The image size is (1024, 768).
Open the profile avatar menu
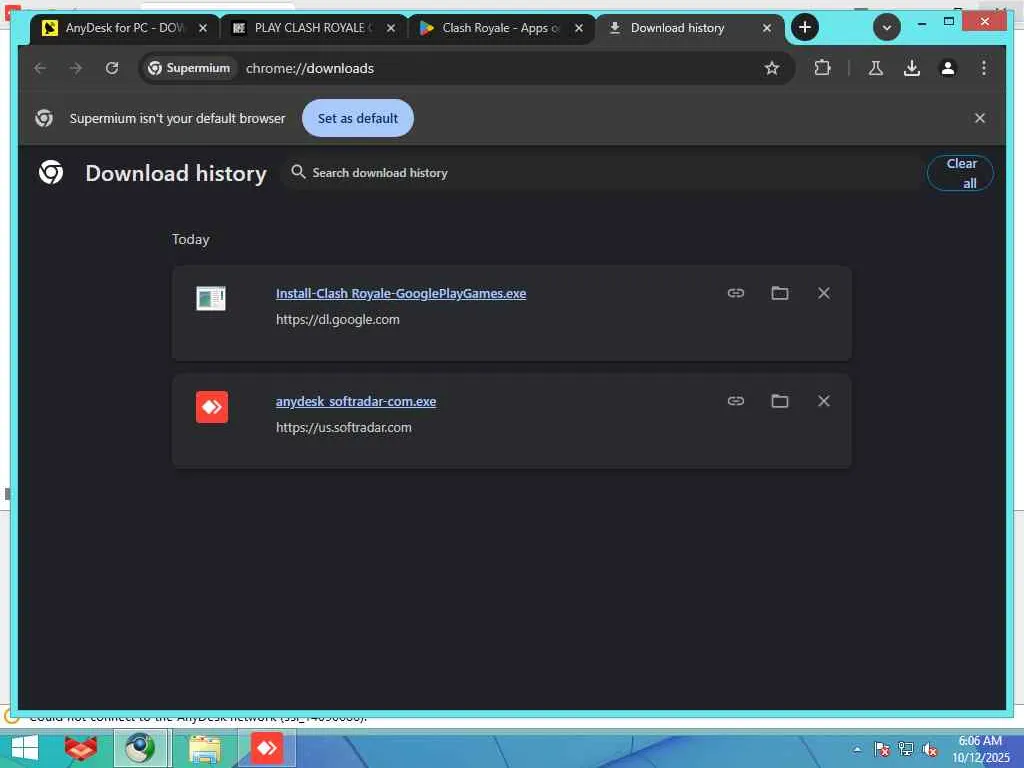click(x=948, y=68)
